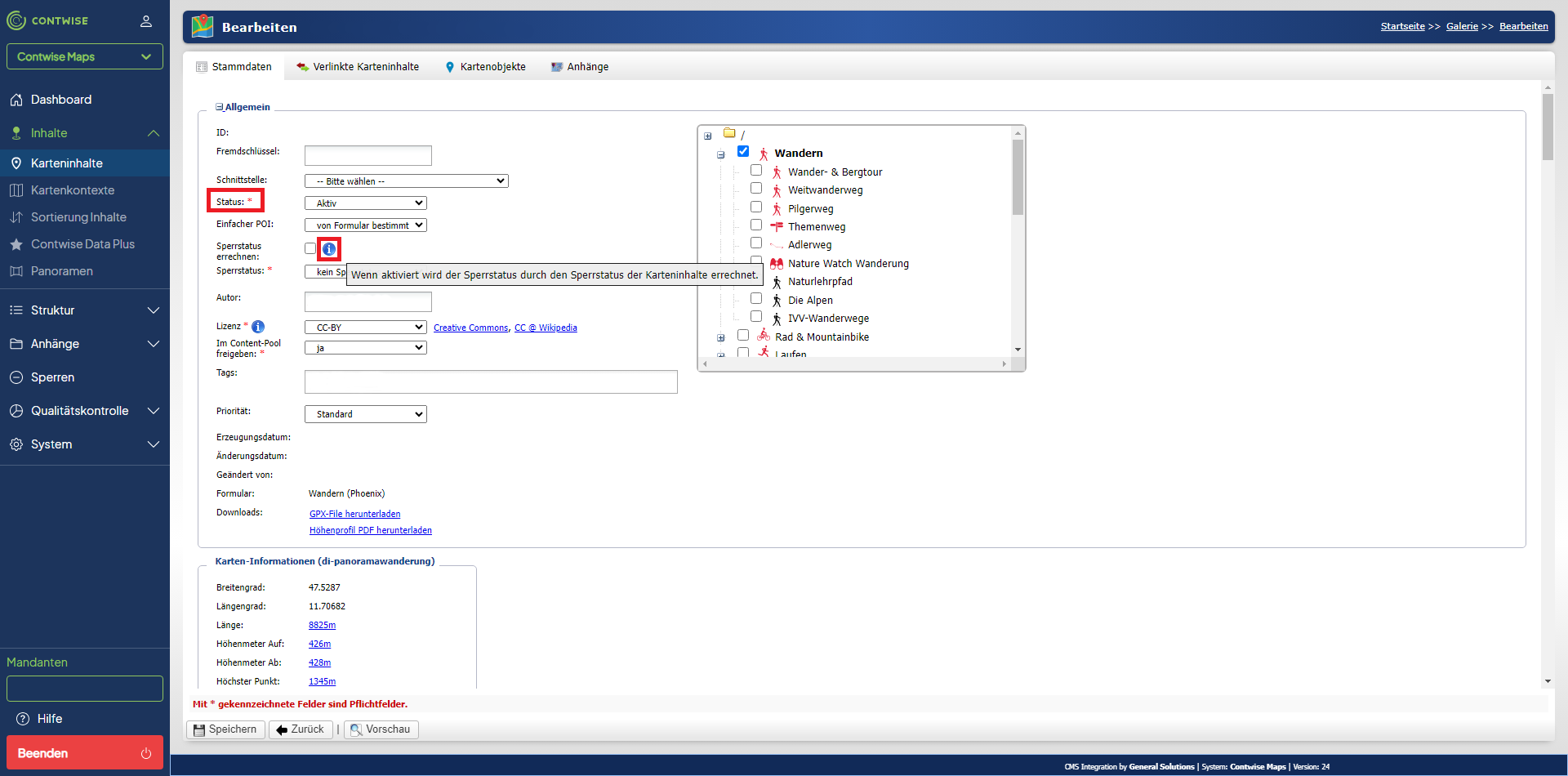Open the Lizenz dropdown showing CC-BY
1568x776 pixels.
(366, 328)
